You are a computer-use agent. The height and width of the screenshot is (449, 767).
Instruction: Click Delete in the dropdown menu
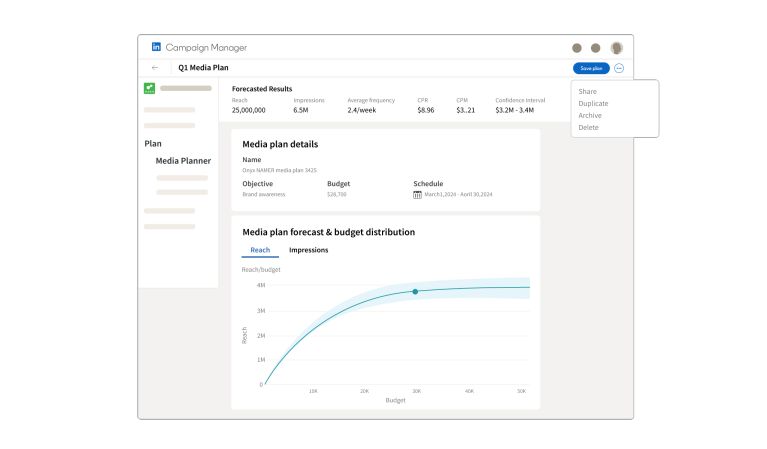(x=588, y=128)
